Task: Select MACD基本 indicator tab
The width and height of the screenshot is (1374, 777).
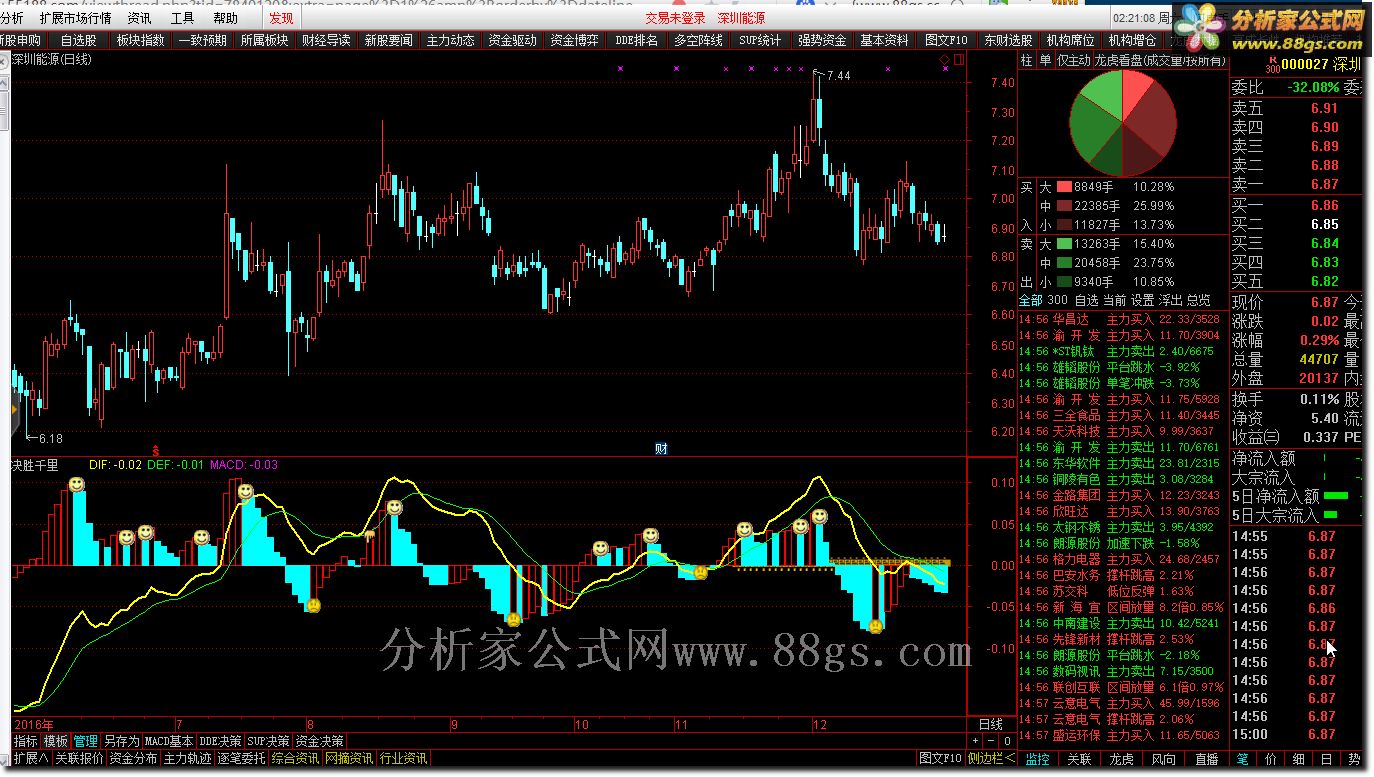Action: point(169,741)
